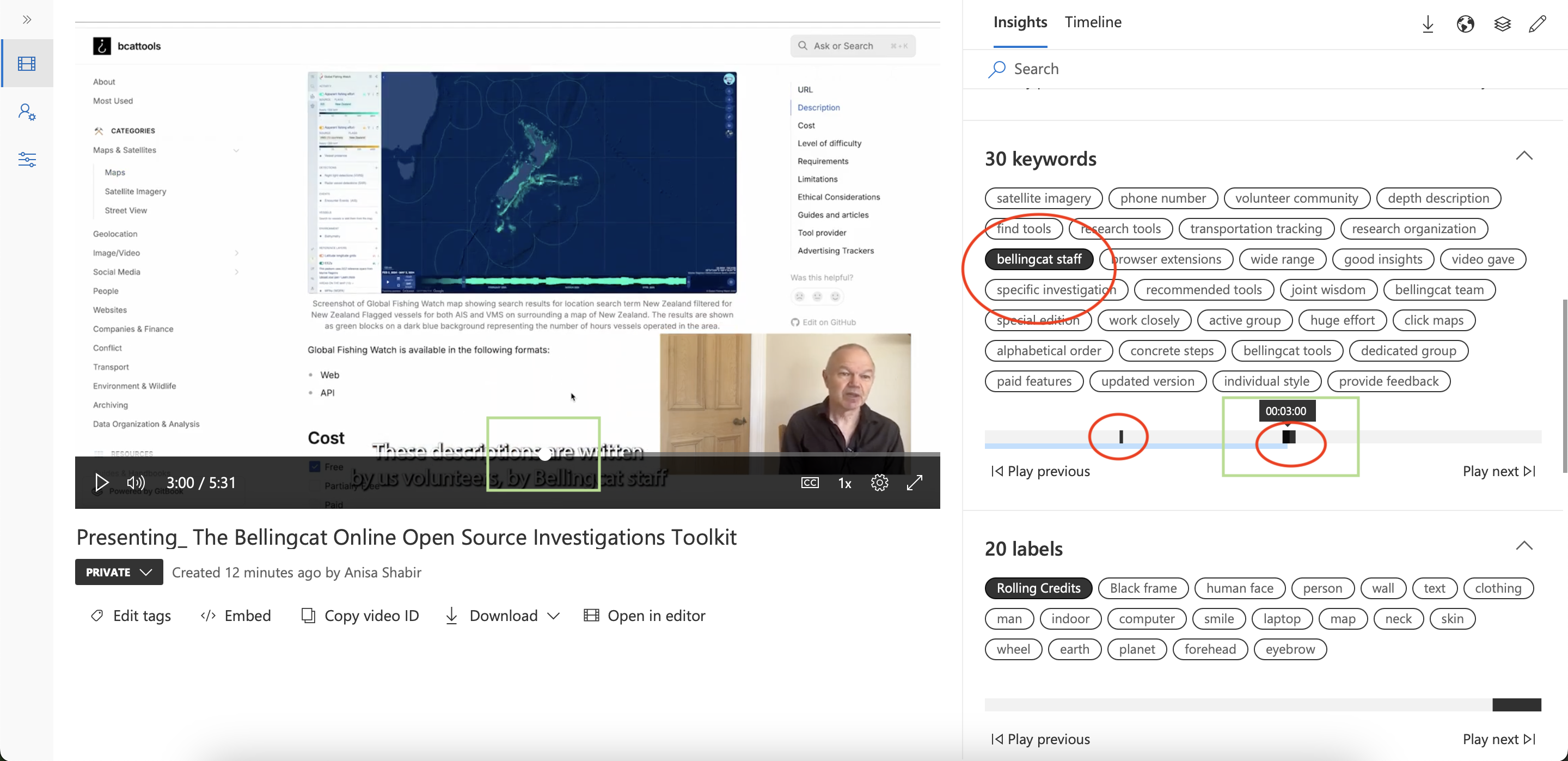Click the pencil edit icon
Image resolution: width=1568 pixels, height=761 pixels.
point(1537,24)
